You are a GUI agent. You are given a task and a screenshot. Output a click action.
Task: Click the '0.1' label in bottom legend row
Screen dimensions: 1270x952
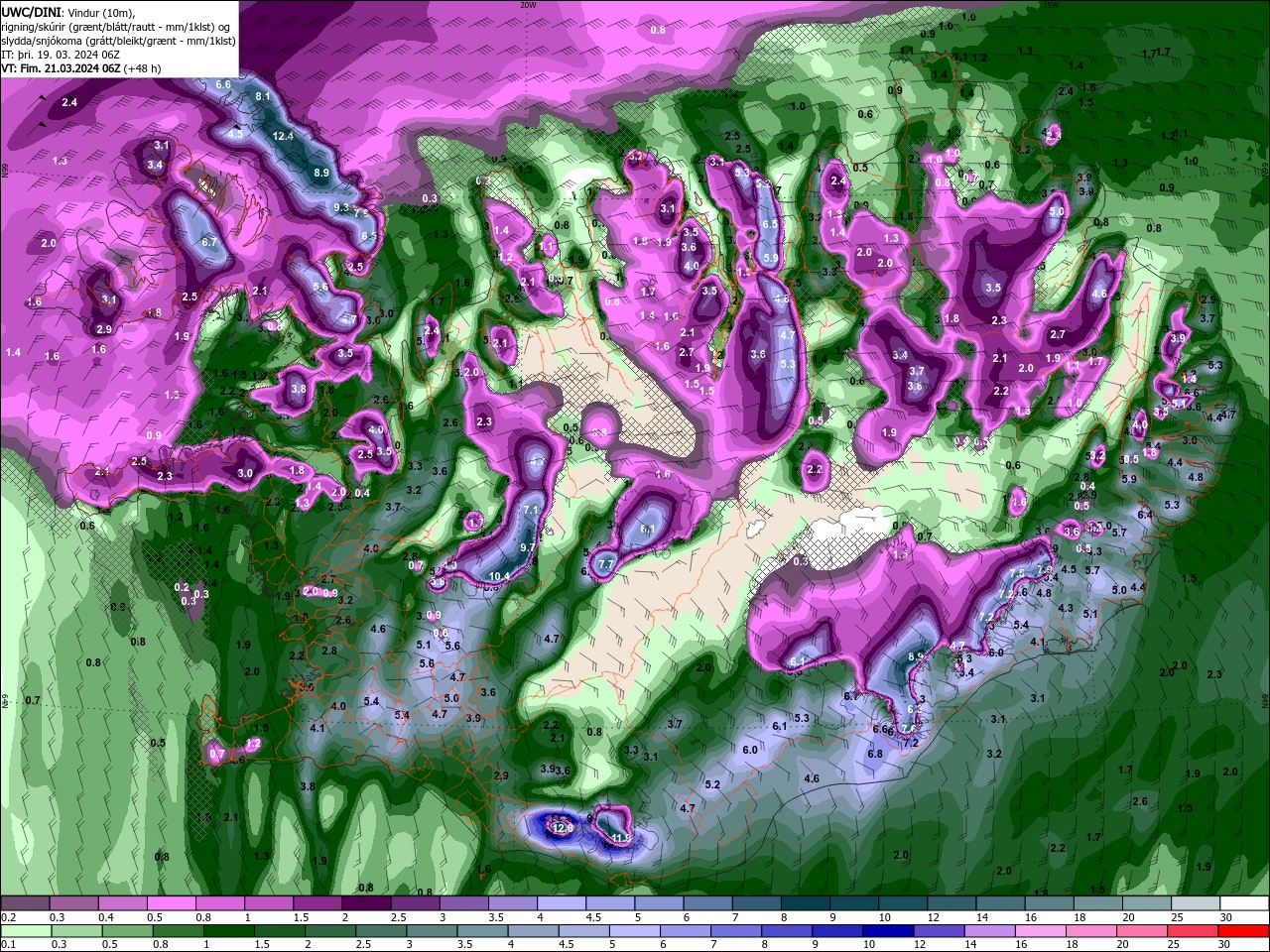[8, 944]
